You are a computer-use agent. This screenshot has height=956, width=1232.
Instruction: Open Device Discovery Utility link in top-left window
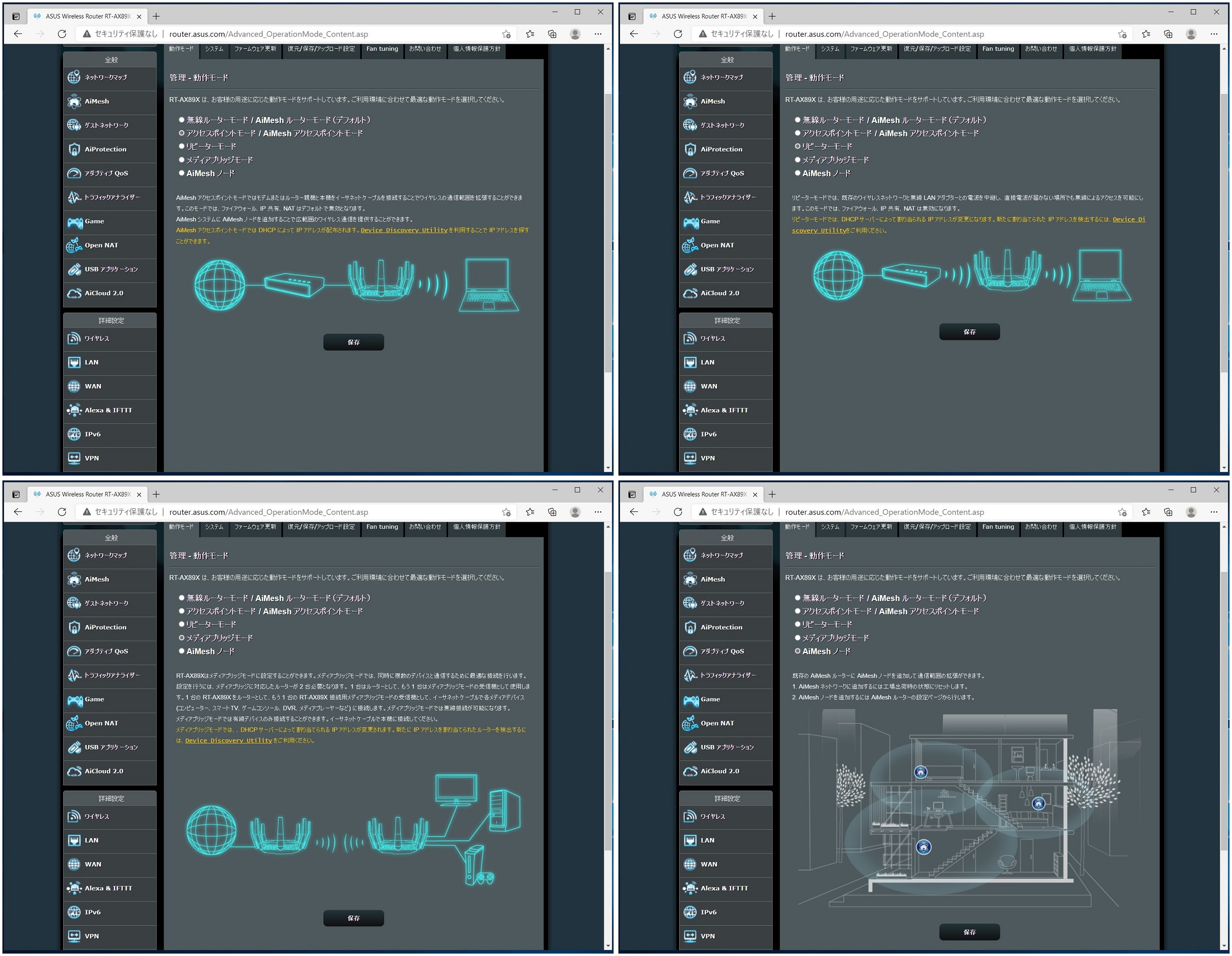(x=404, y=230)
